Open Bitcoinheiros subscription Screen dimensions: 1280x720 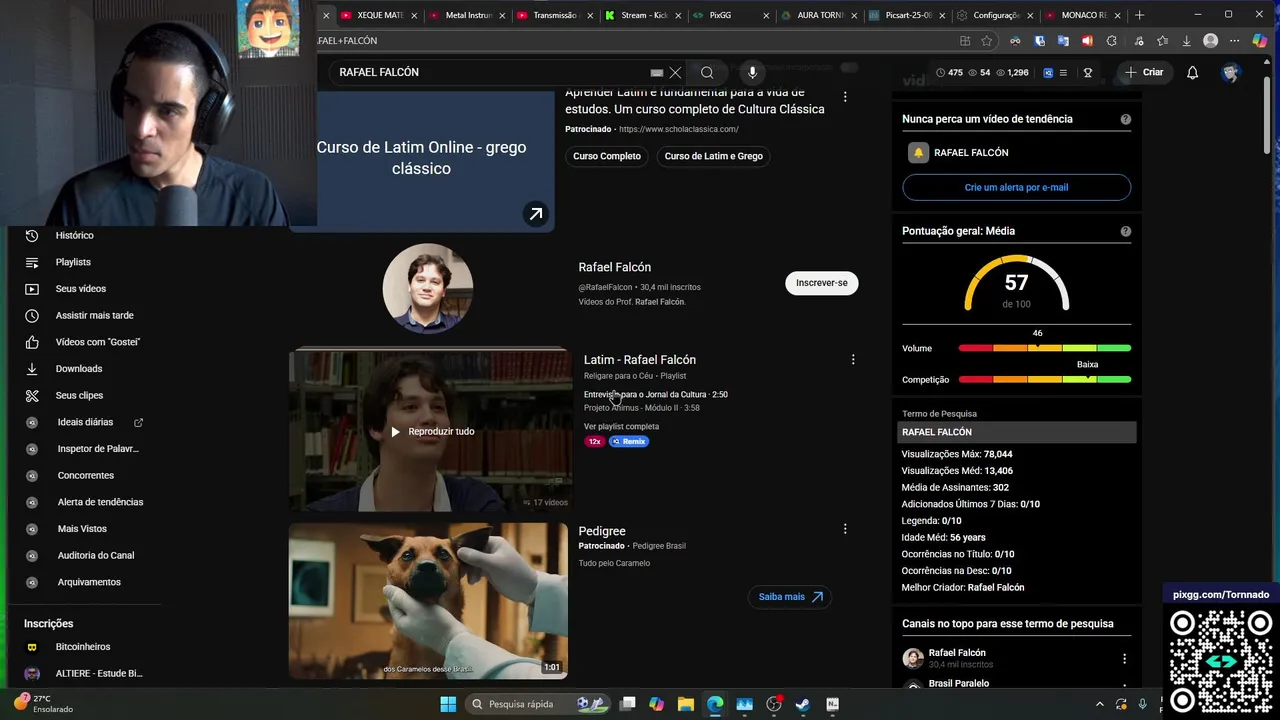pyautogui.click(x=83, y=647)
